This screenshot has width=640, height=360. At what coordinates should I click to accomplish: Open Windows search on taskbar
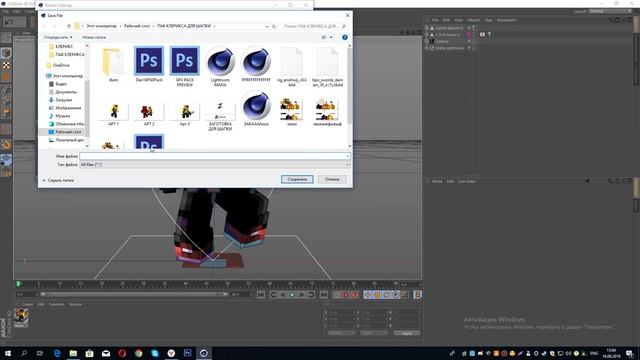pos(24,353)
